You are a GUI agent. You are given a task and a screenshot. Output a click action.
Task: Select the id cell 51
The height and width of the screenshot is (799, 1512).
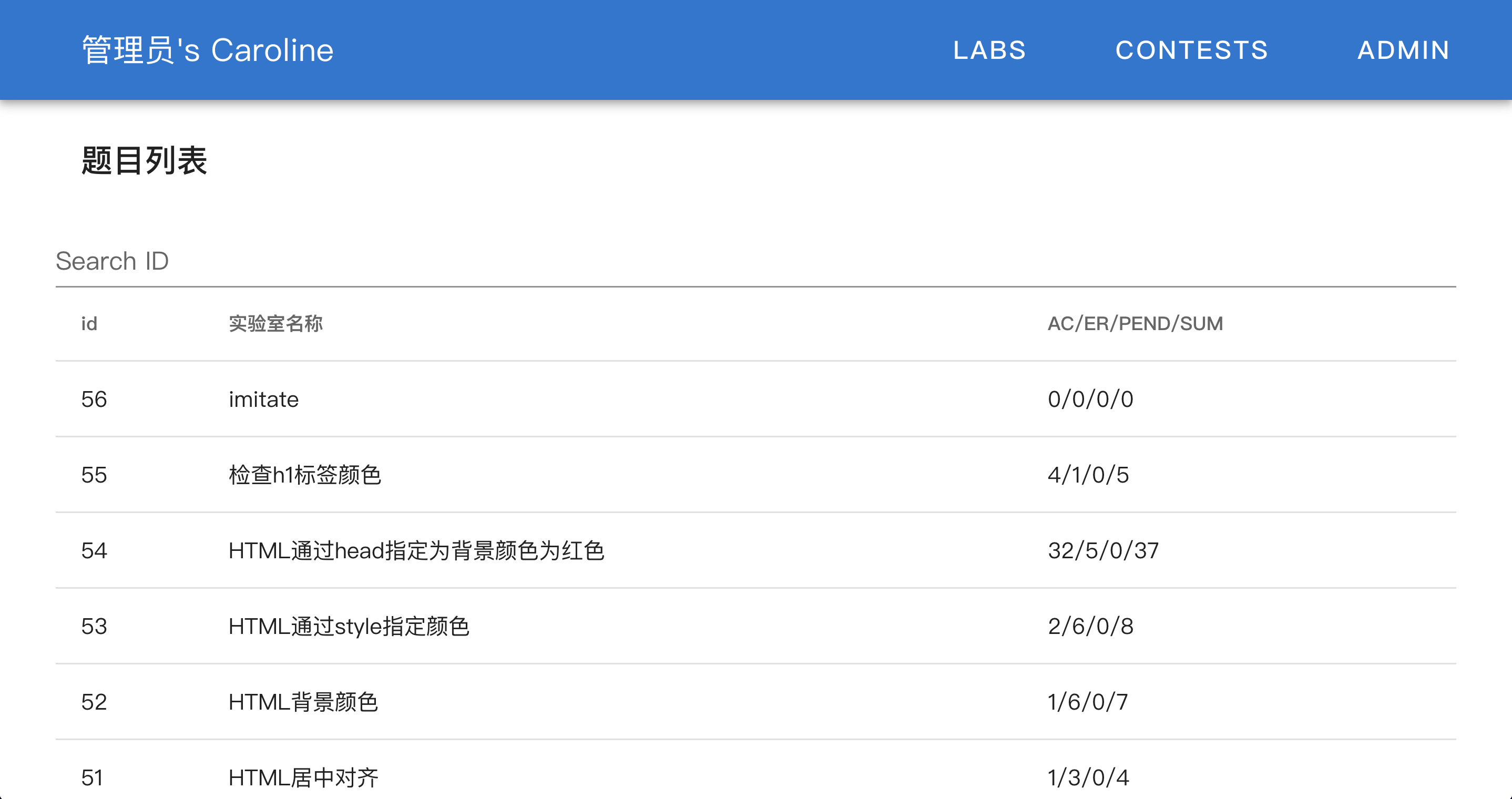pos(93,778)
